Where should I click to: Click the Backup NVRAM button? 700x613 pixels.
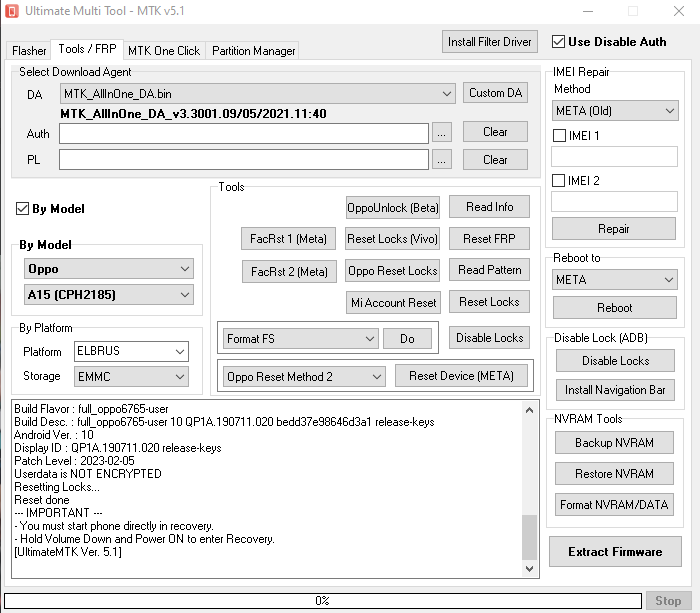614,442
